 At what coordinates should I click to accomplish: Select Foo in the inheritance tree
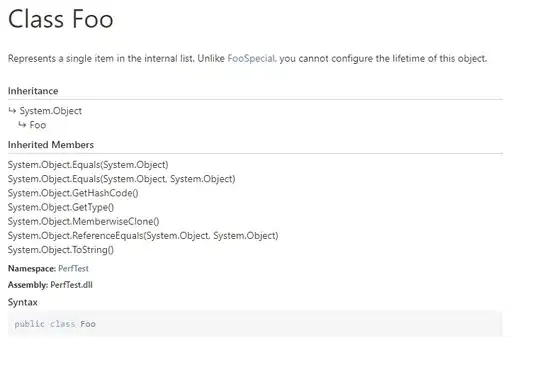tap(38, 125)
